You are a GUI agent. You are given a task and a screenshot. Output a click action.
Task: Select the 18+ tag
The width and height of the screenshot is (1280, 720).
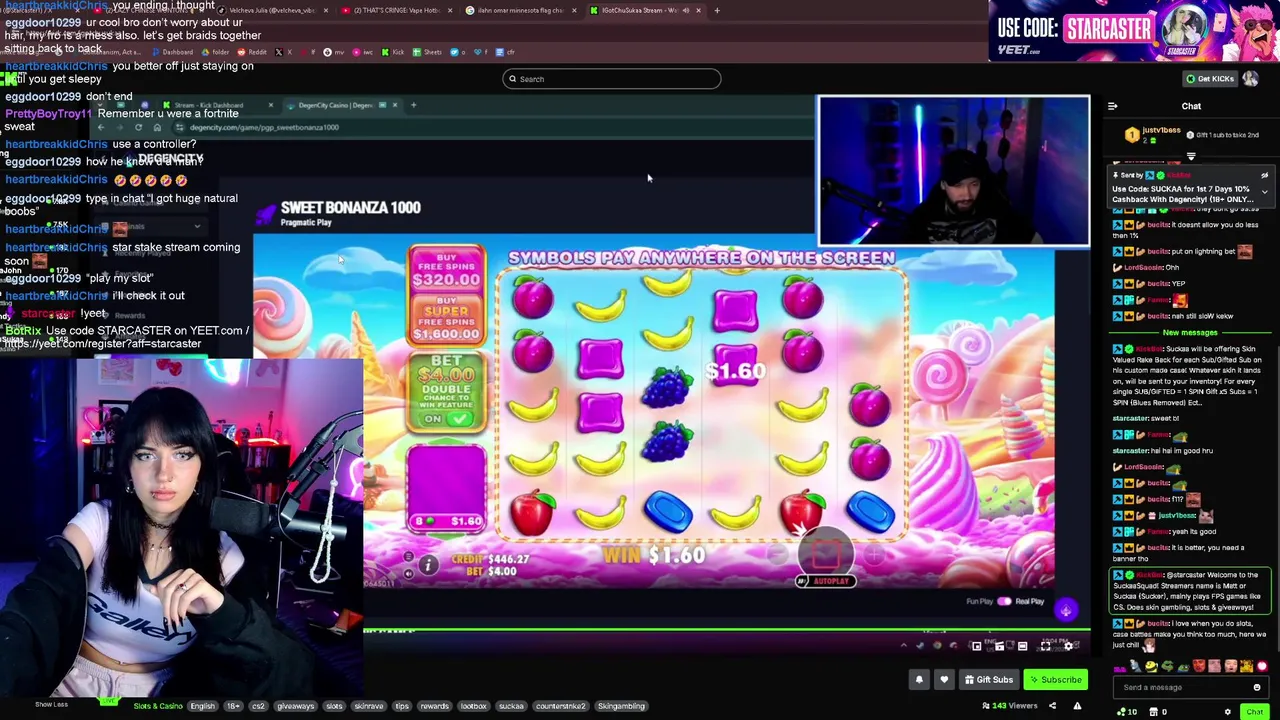(x=233, y=706)
